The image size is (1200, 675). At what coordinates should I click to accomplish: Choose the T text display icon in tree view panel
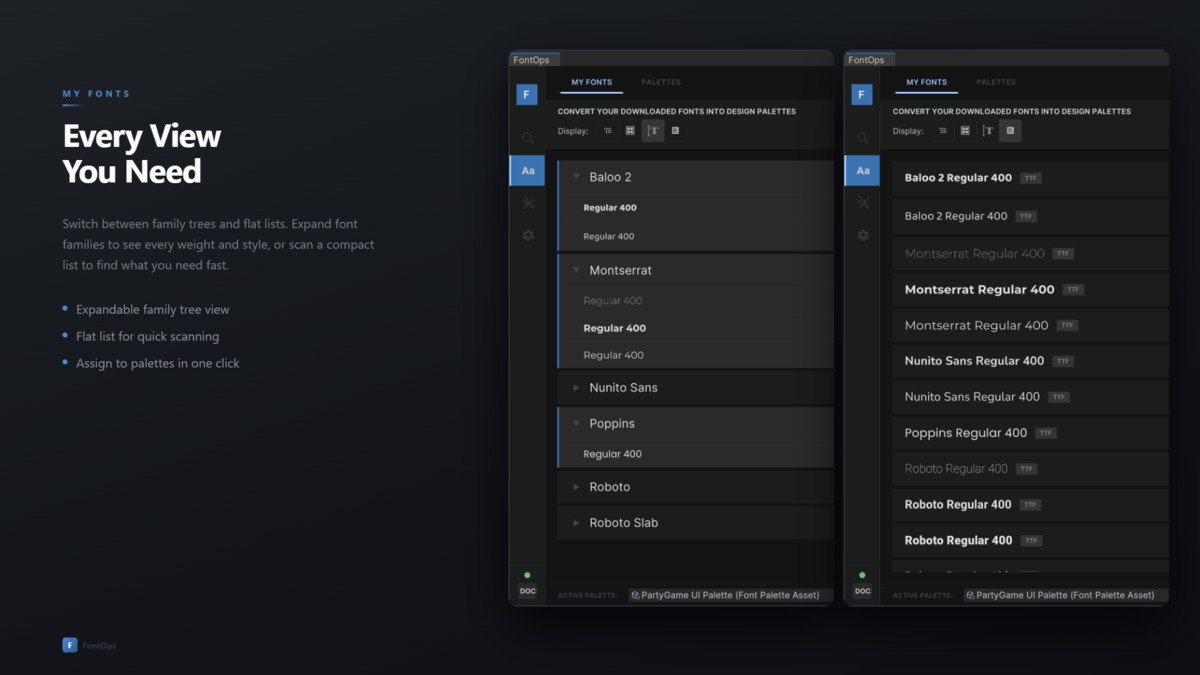click(x=653, y=131)
